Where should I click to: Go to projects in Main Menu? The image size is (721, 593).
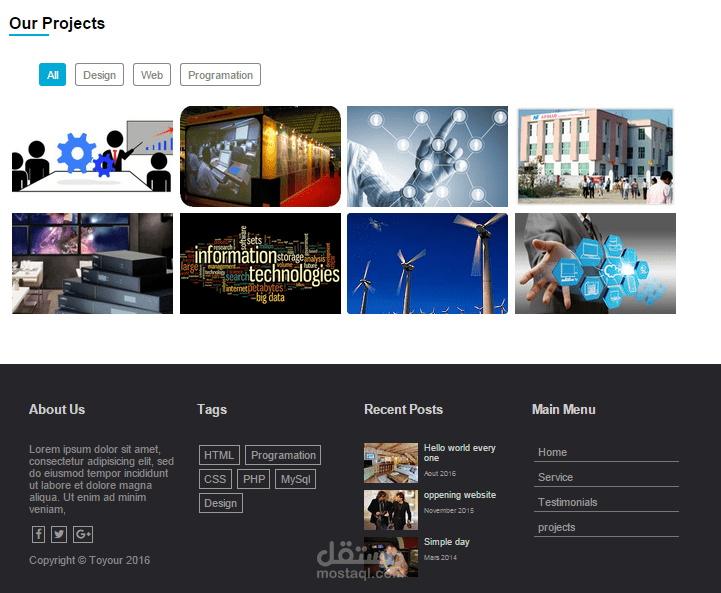coord(606,527)
